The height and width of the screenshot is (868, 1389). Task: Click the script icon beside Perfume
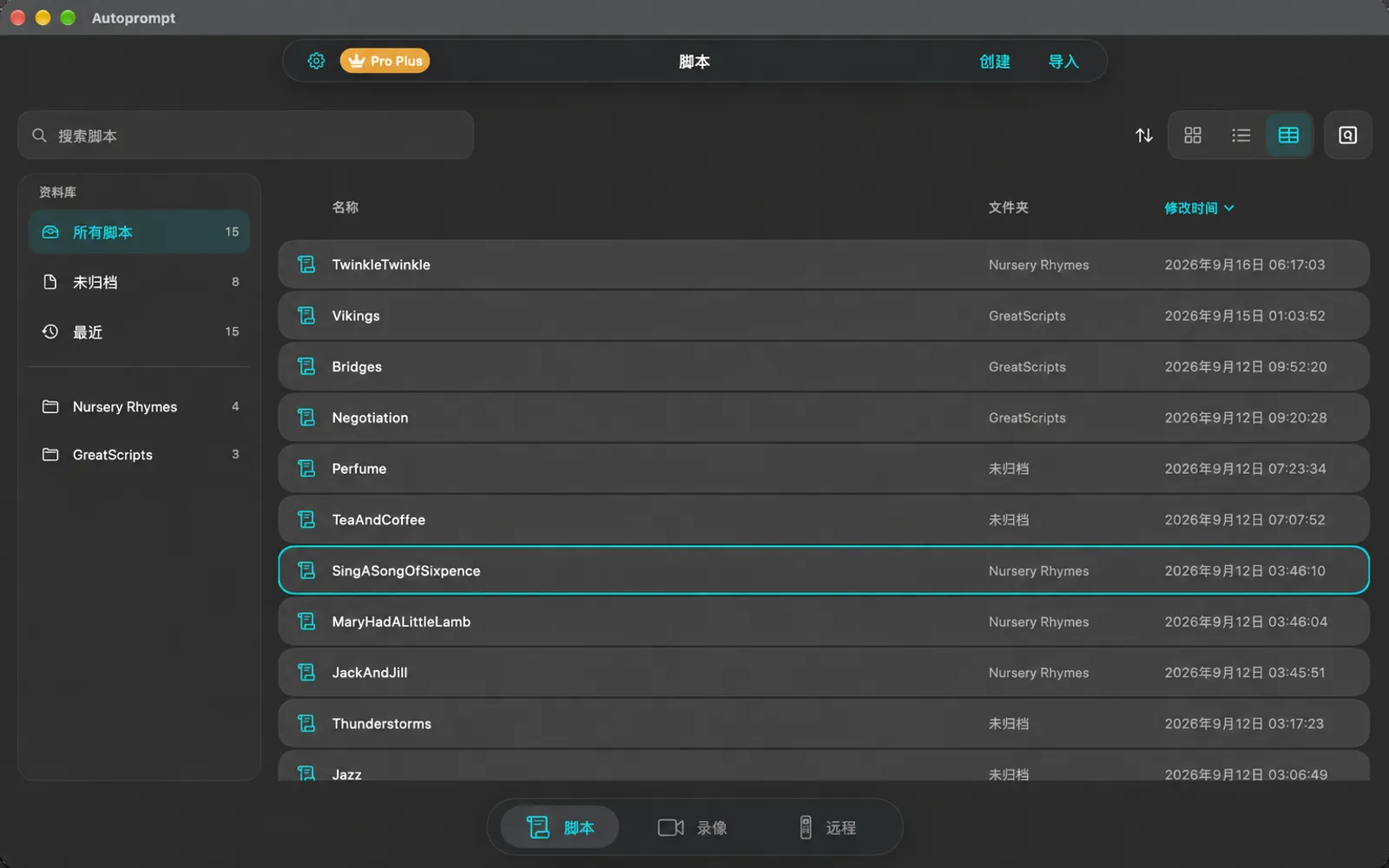[306, 469]
